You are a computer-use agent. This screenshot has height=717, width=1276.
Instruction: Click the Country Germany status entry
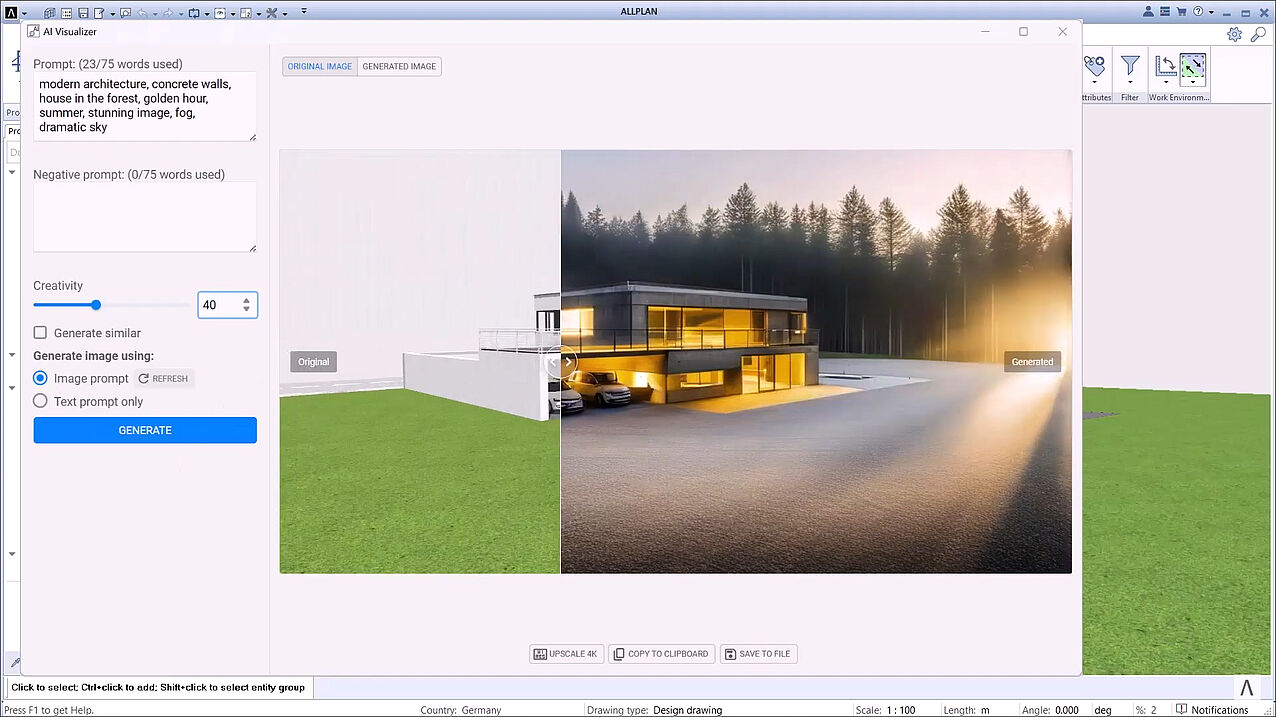(x=461, y=710)
